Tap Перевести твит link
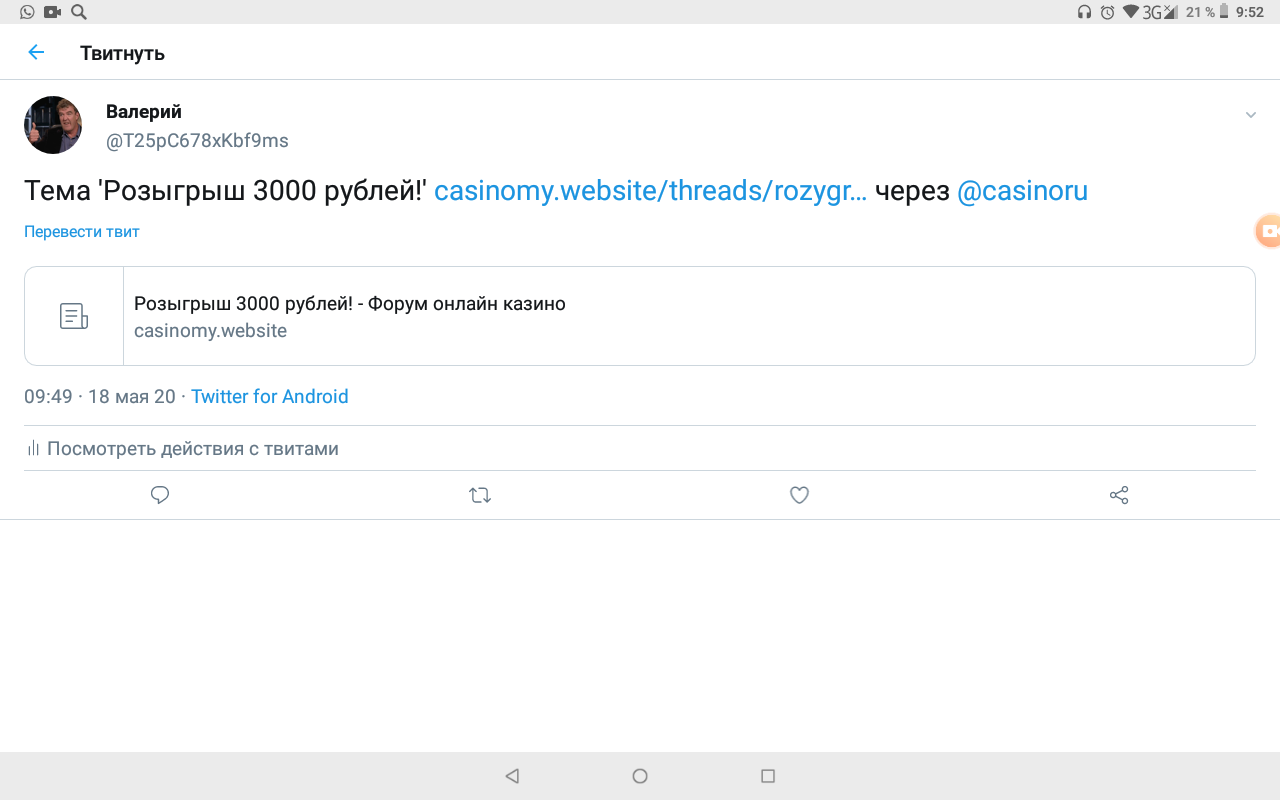This screenshot has width=1280, height=800. pos(82,232)
